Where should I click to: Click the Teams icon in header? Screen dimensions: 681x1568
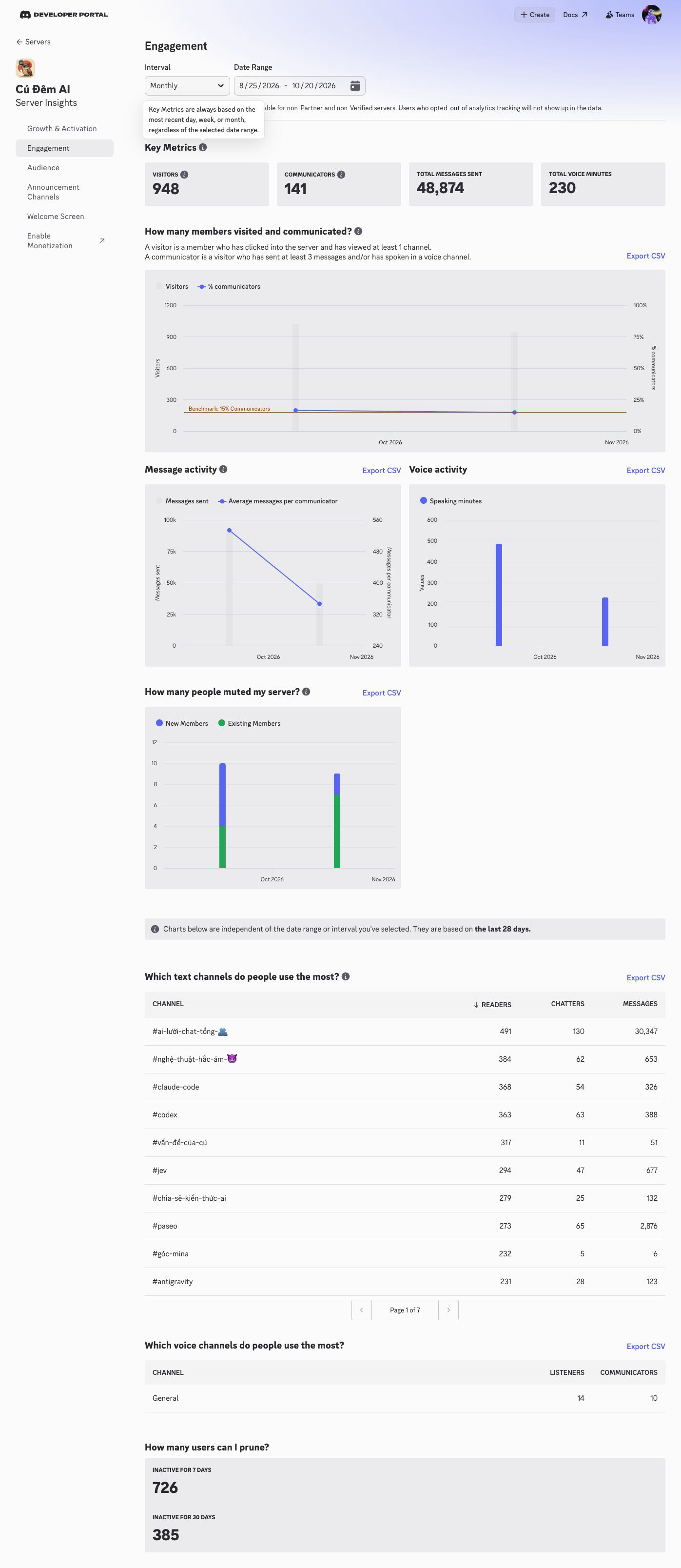[609, 15]
